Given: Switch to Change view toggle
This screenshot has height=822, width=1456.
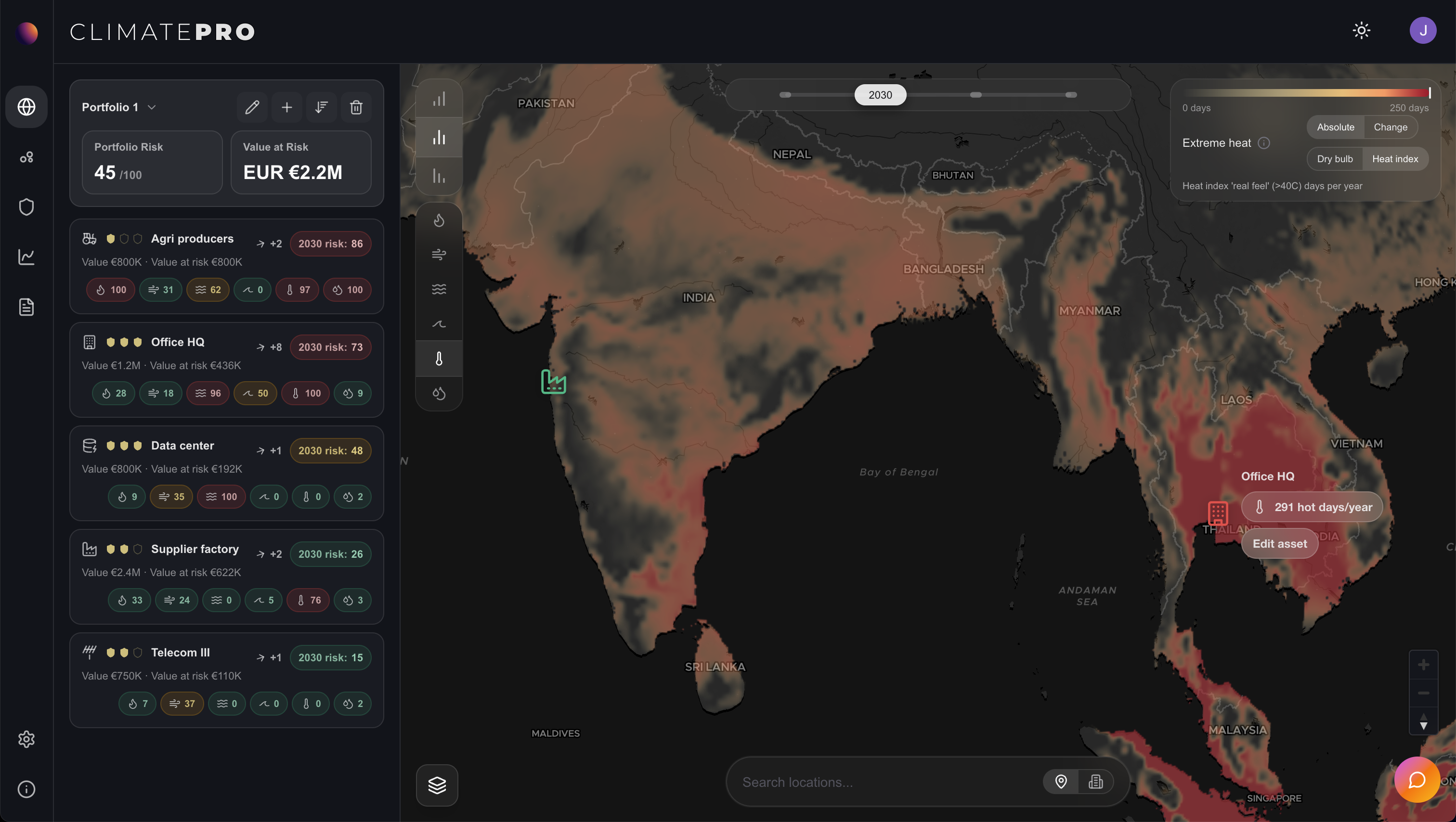Looking at the screenshot, I should point(1390,127).
